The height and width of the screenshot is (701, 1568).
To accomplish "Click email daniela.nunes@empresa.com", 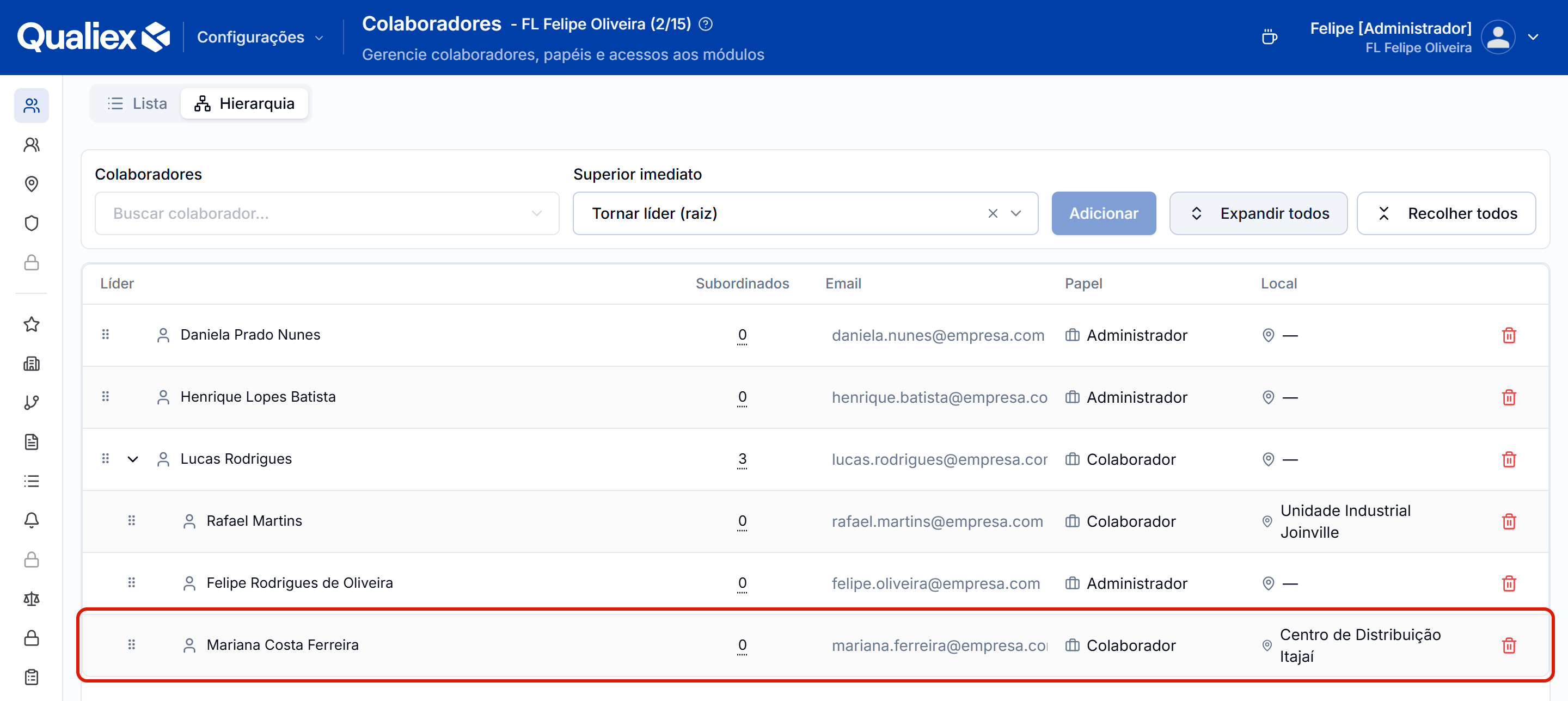I will tap(938, 335).
